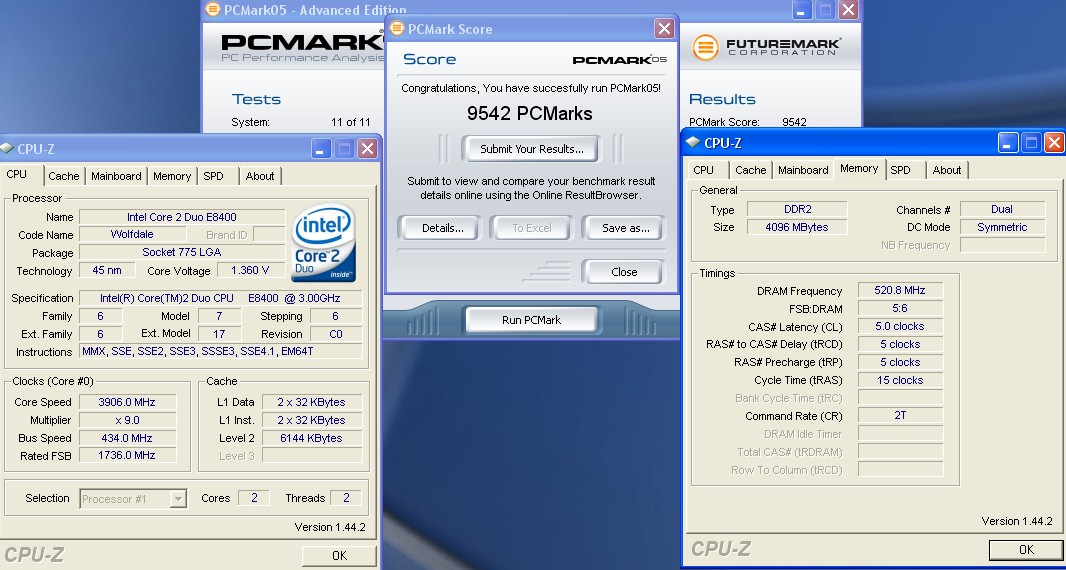Screen dimensions: 1066x570
Task: Select Memory tab in right CPU-Z
Action: tap(859, 168)
